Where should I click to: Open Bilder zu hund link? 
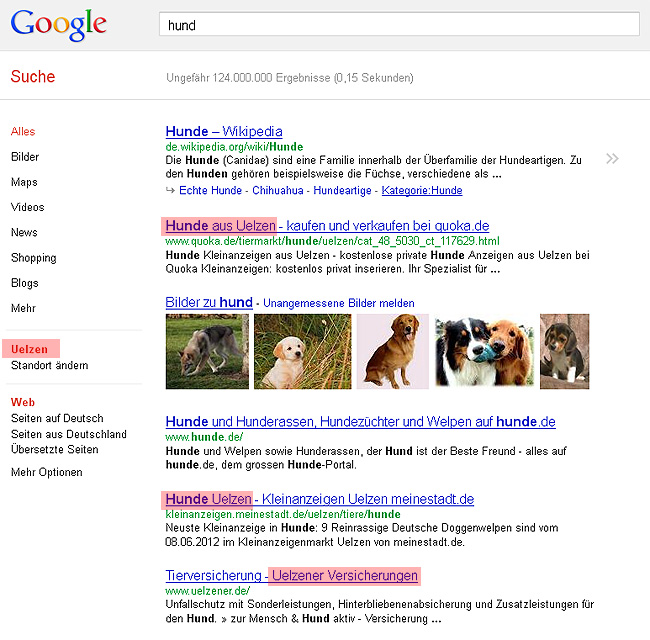209,302
